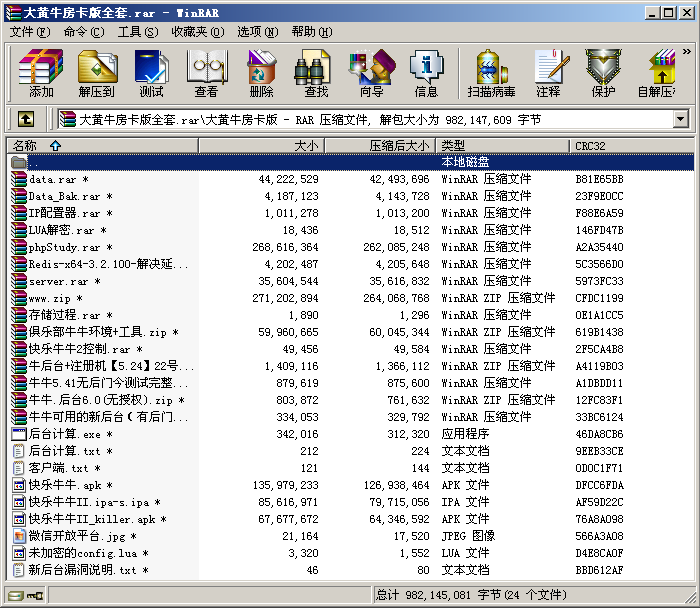This screenshot has width=700, height=608.
Task: Expand the archive path dropdown arrow
Action: pyautogui.click(x=681, y=119)
